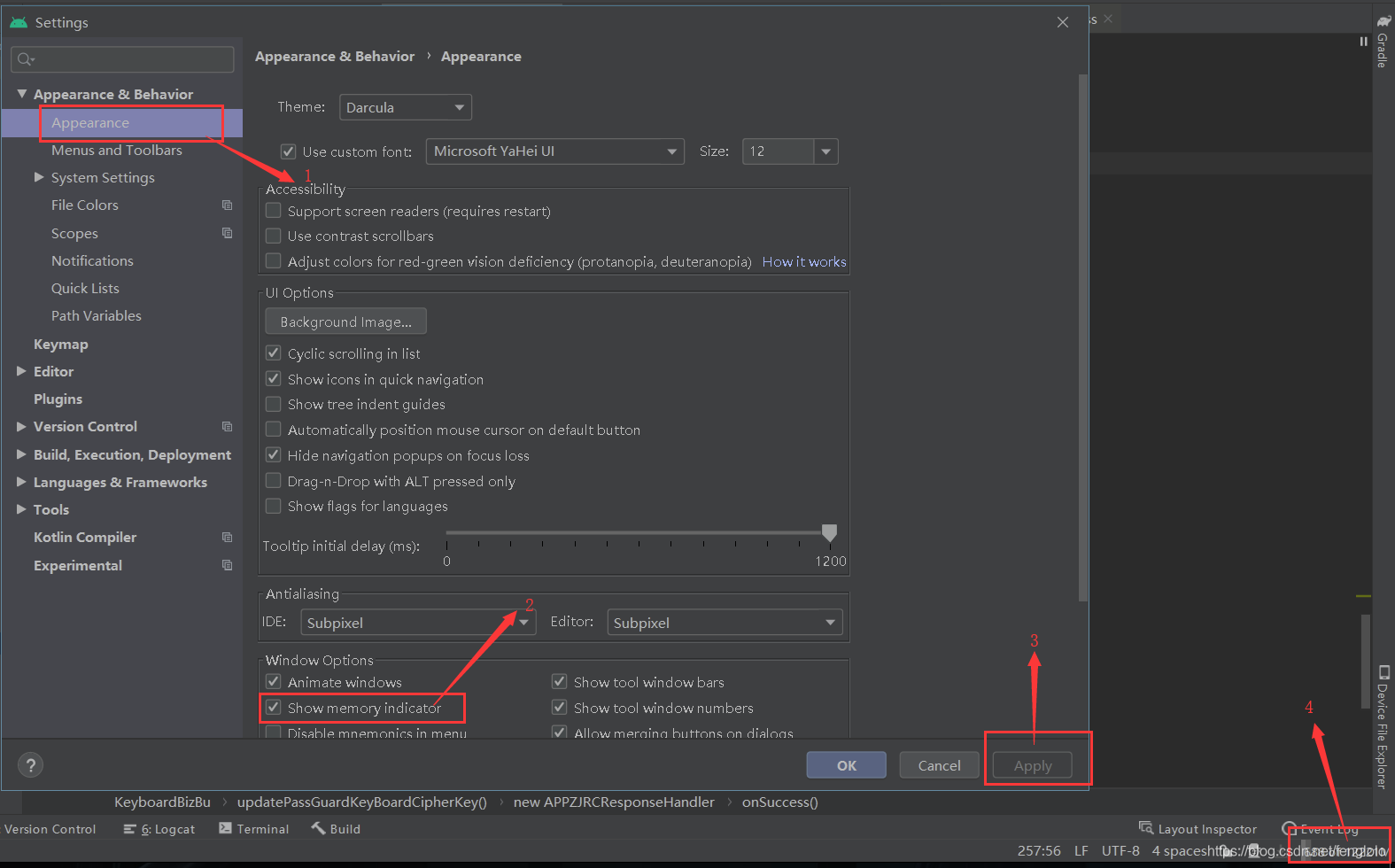Enable Support screen readers option

pos(274,211)
